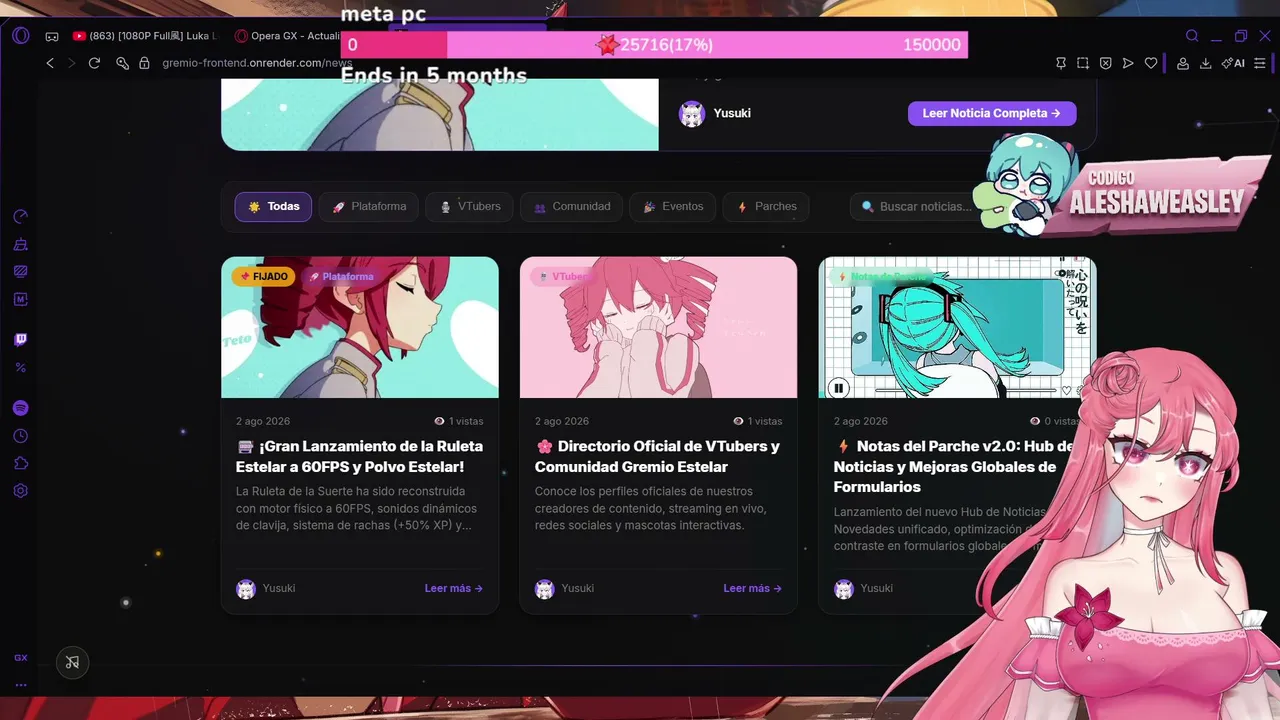Open the Opera GX main menu logo
Viewport: 1280px width, 720px height.
pyautogui.click(x=21, y=36)
